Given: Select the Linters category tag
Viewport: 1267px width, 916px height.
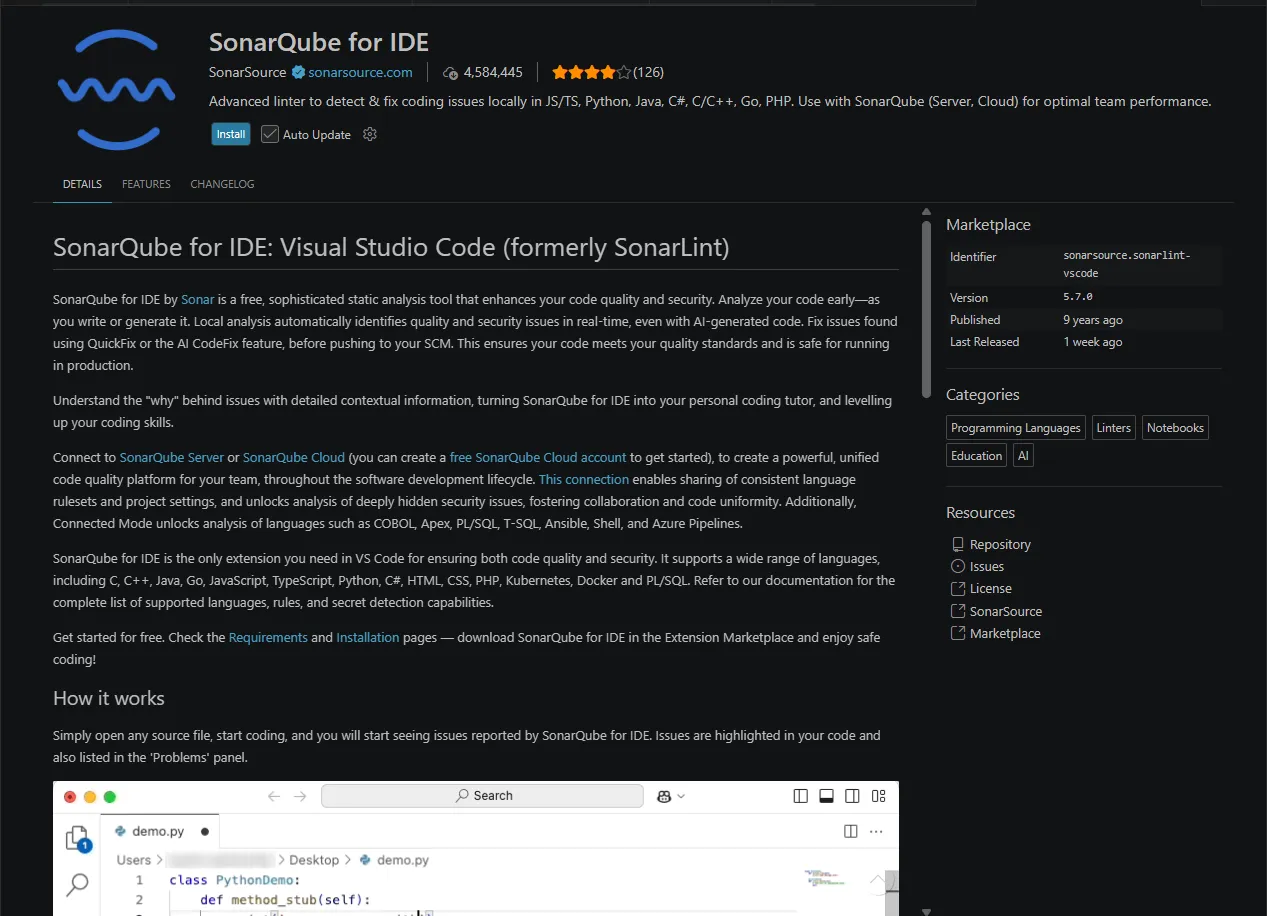Looking at the screenshot, I should (1114, 428).
